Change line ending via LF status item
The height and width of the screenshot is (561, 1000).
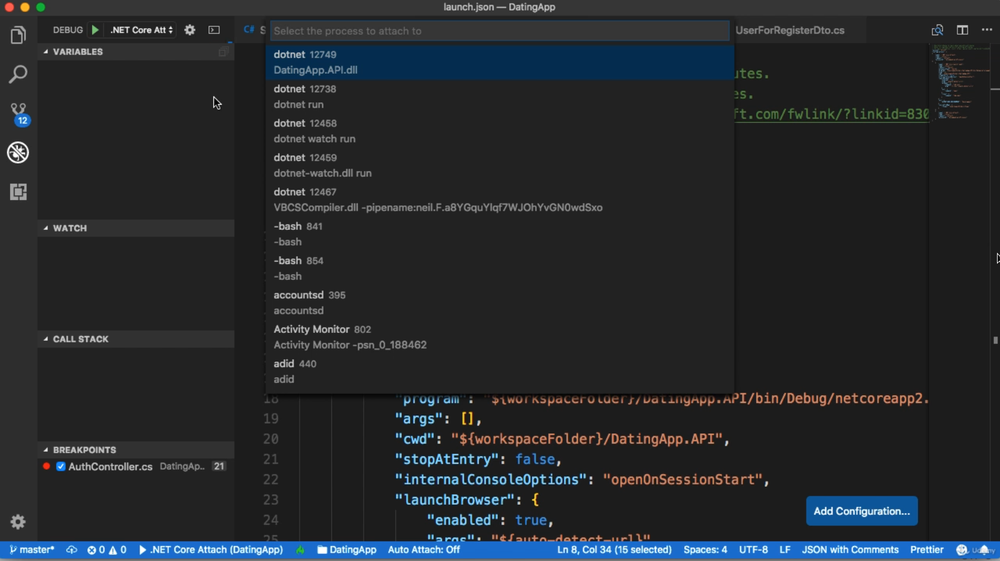[784, 550]
